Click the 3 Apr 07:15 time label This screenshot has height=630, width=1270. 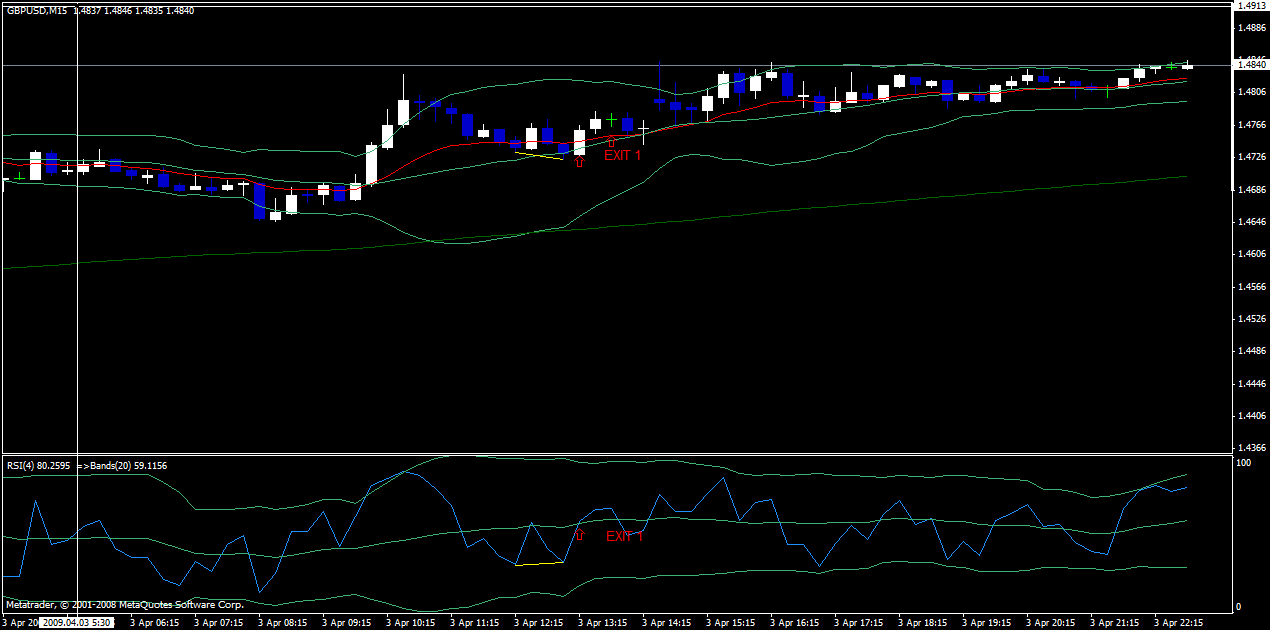[219, 622]
